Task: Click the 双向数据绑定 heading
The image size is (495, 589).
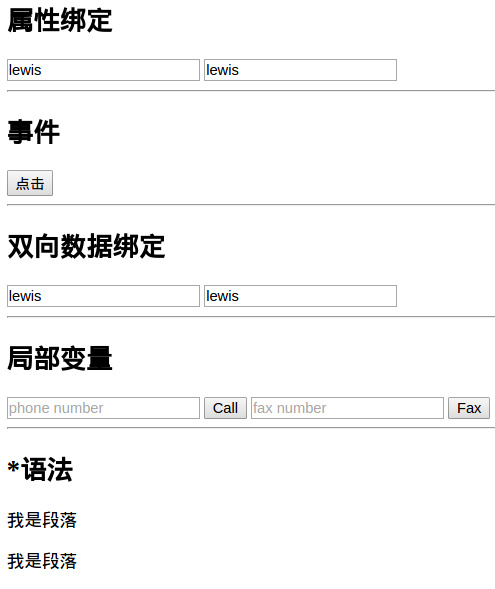Action: (x=86, y=246)
